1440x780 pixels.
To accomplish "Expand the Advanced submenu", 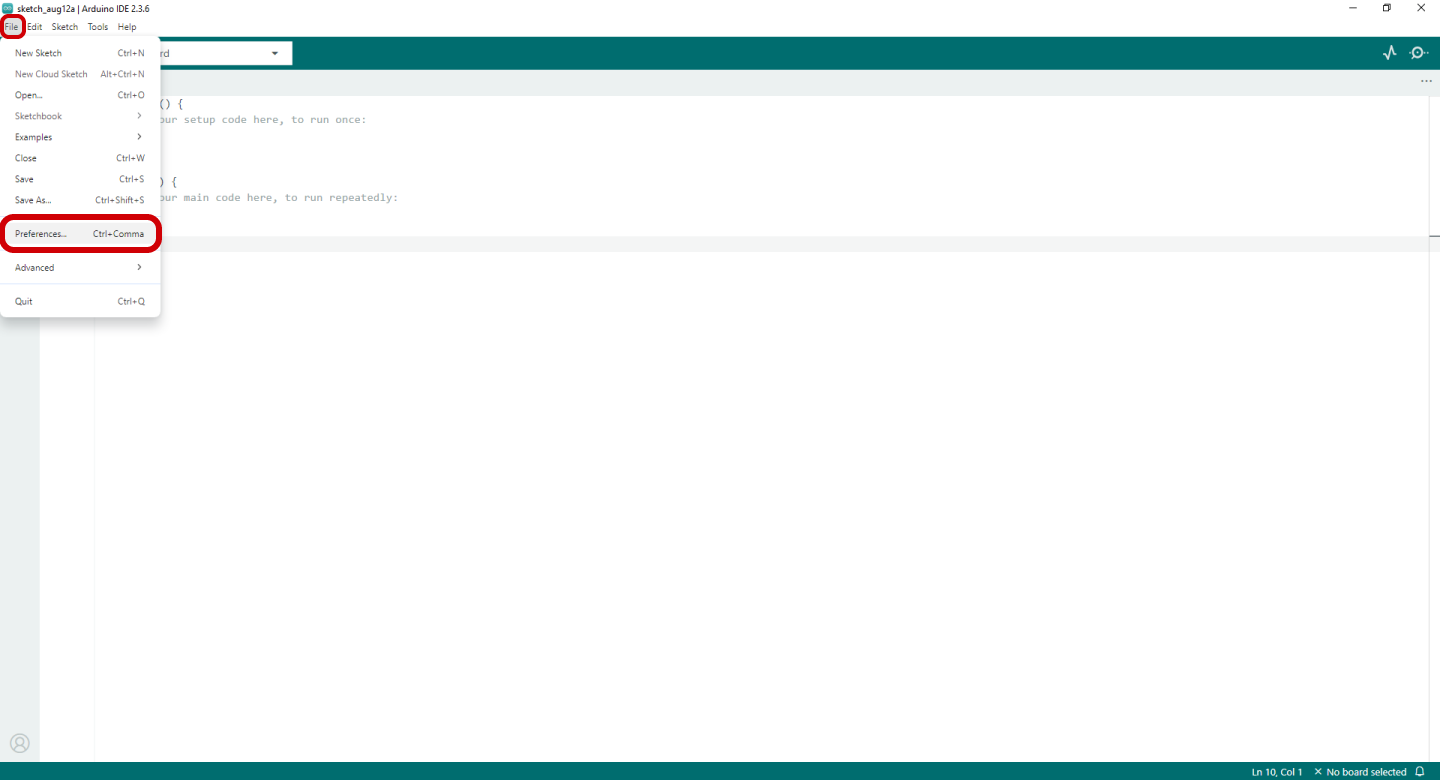I will coord(79,268).
